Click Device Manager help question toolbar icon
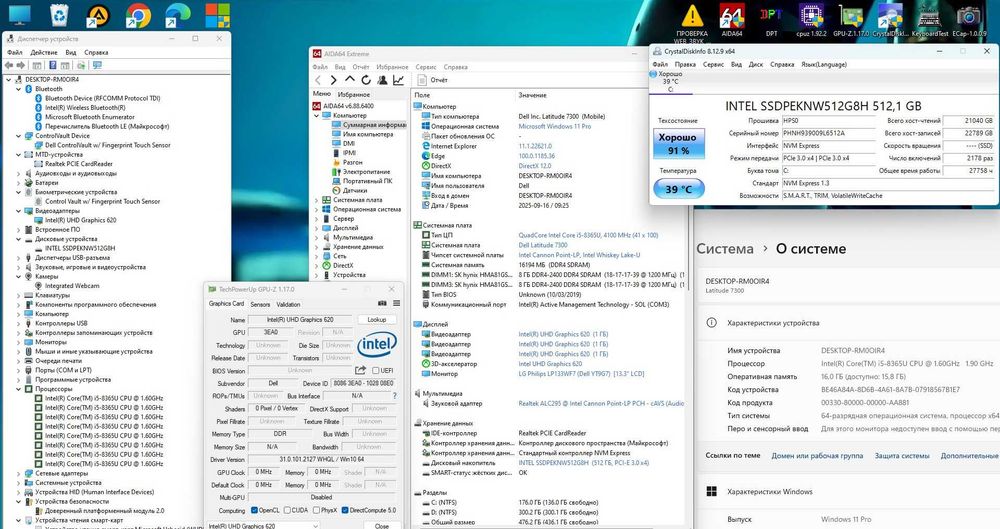This screenshot has width=1000, height=529. pos(52,65)
